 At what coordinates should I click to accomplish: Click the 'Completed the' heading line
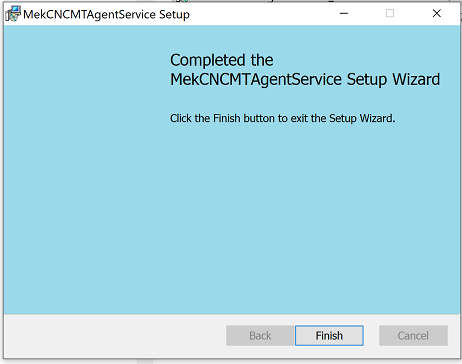coord(222,60)
